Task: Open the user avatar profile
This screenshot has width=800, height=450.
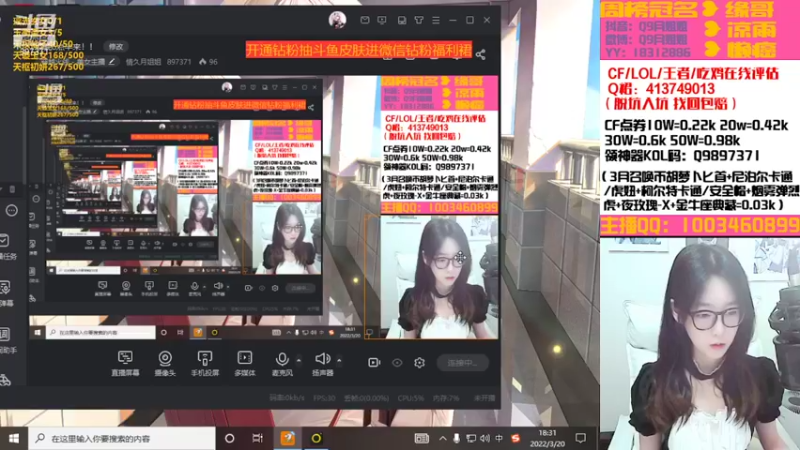Action: 337,20
